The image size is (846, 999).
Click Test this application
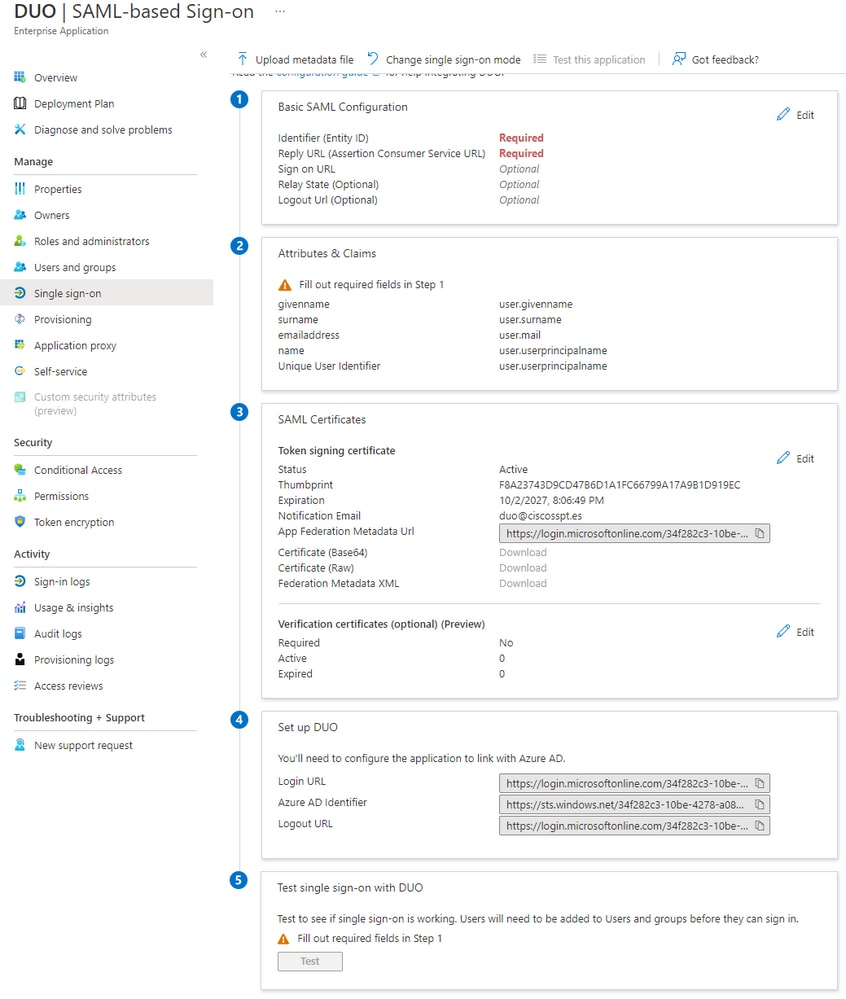coord(589,59)
